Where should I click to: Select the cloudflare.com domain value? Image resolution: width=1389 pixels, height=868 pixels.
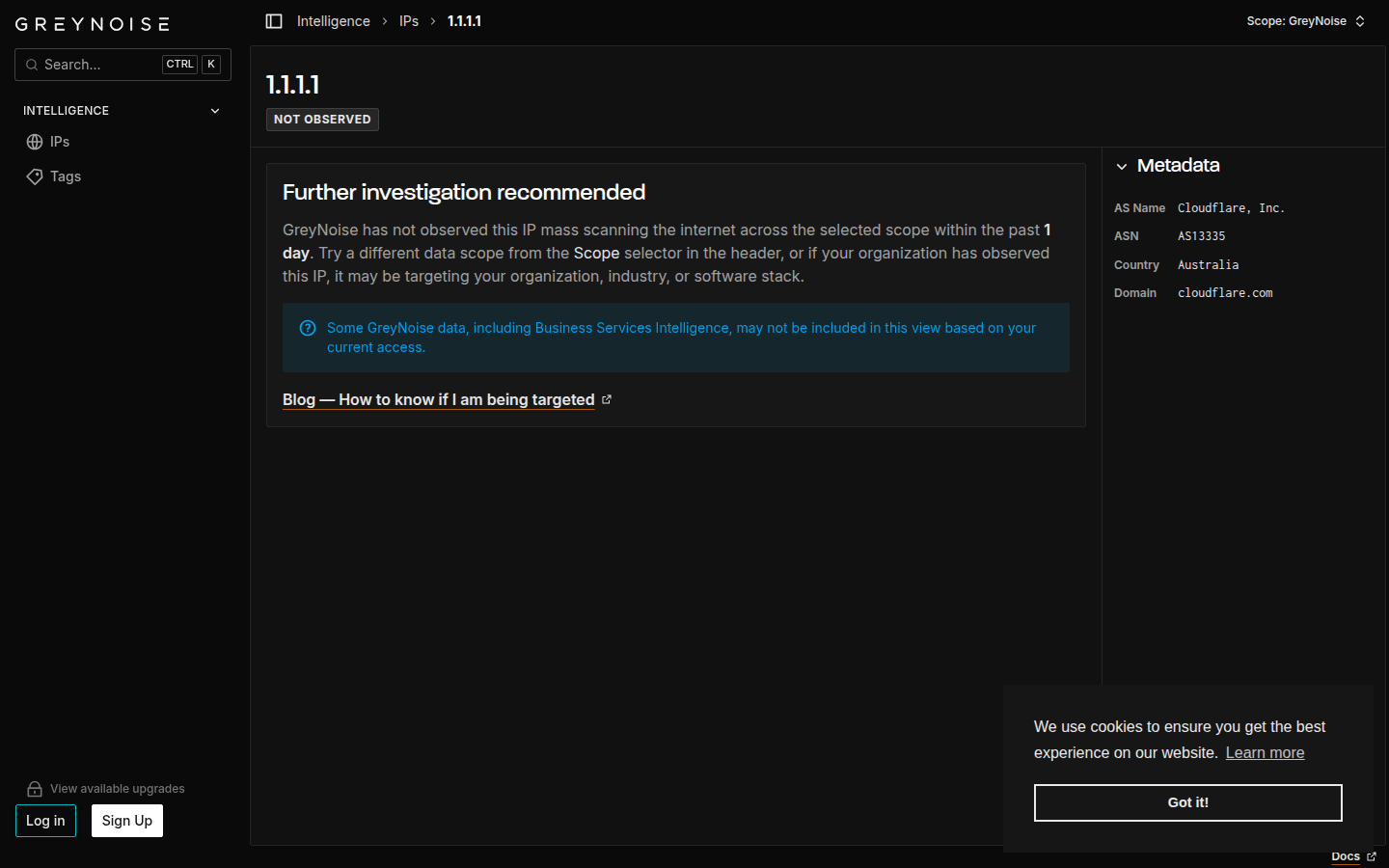coord(1225,293)
